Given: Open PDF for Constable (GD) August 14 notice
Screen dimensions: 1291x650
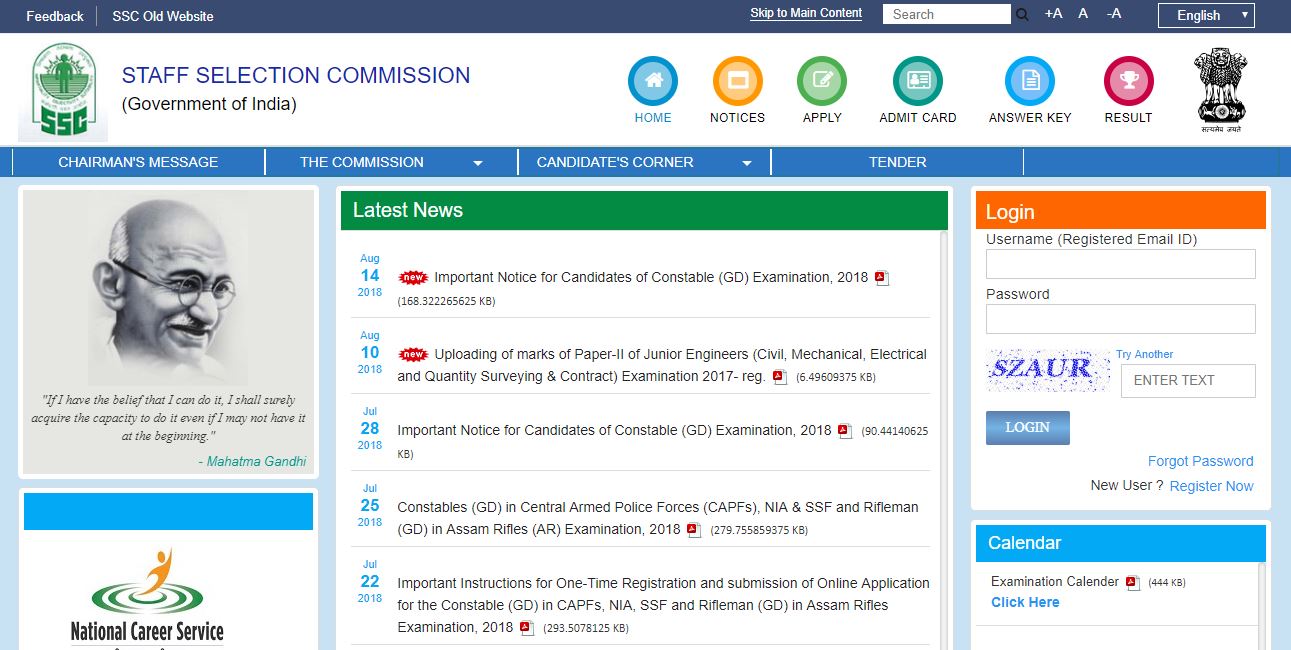Looking at the screenshot, I should point(881,277).
